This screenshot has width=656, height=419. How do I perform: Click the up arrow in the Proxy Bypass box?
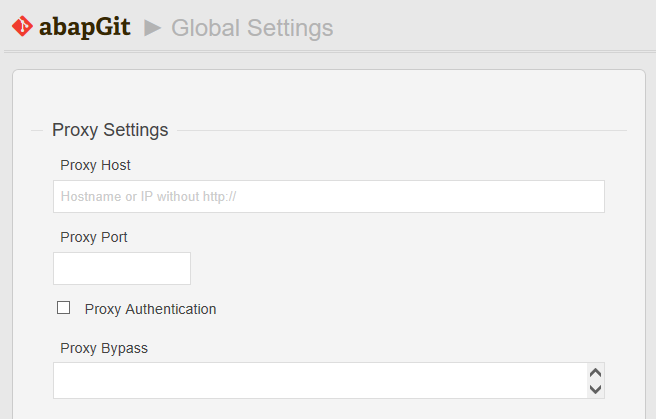595,372
